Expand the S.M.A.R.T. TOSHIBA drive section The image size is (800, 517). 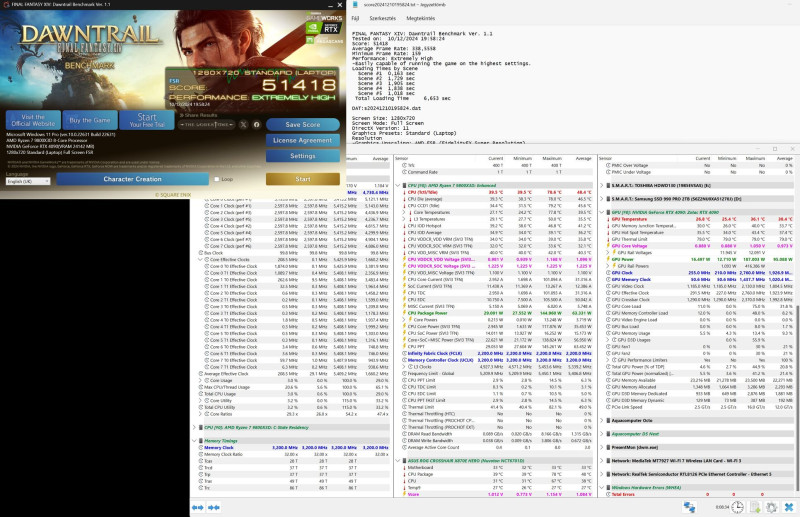click(x=602, y=185)
